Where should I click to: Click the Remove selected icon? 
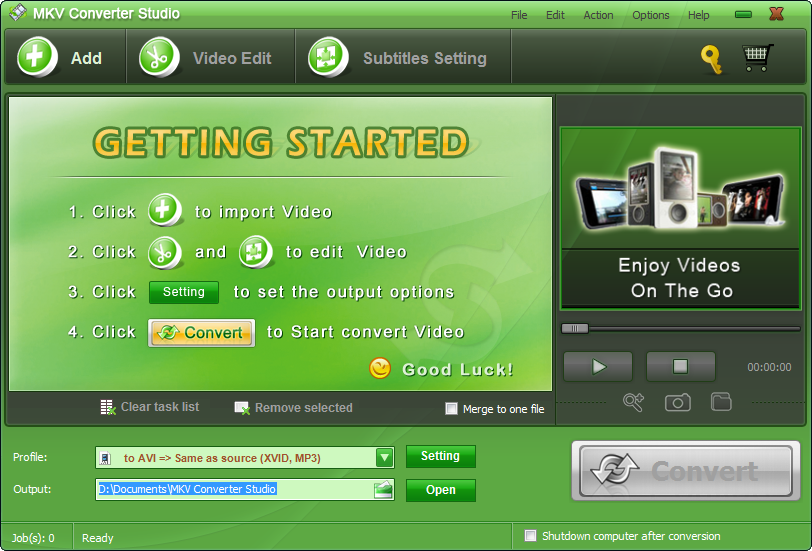point(242,408)
